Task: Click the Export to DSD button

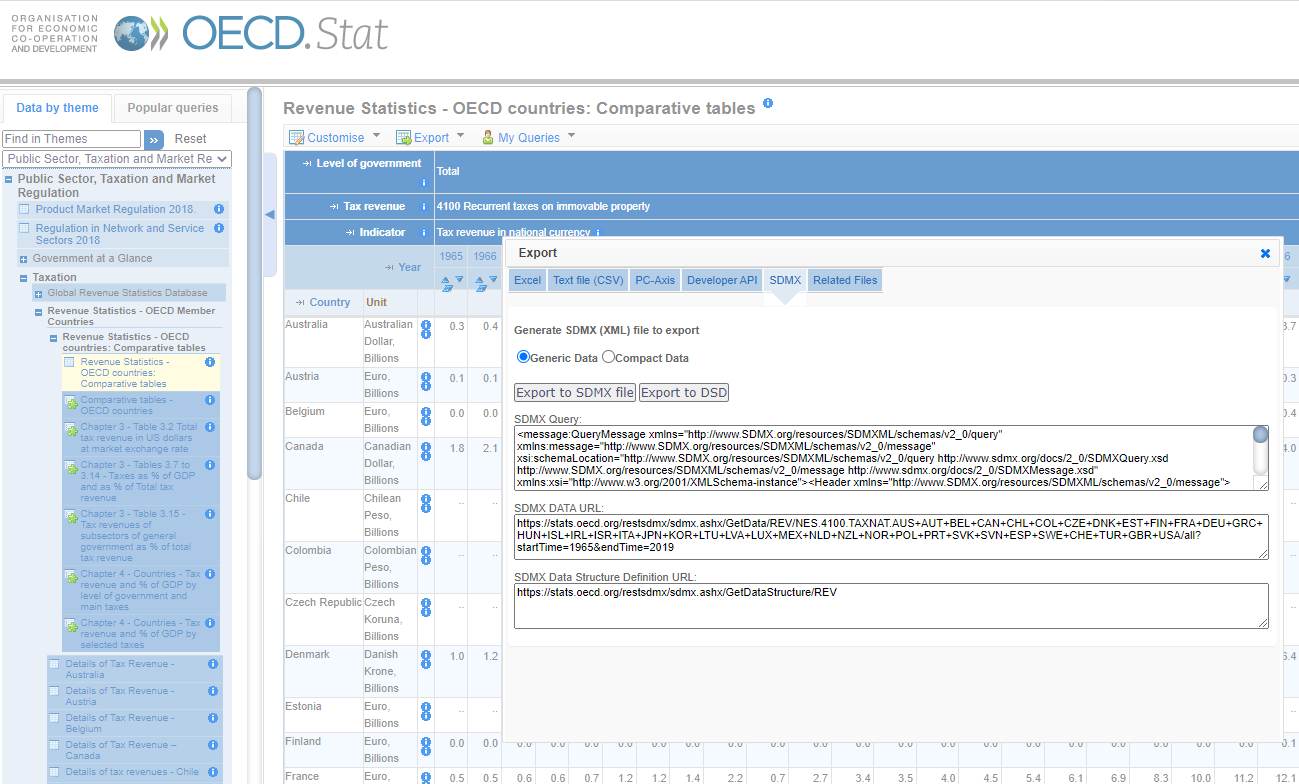Action: coord(684,392)
